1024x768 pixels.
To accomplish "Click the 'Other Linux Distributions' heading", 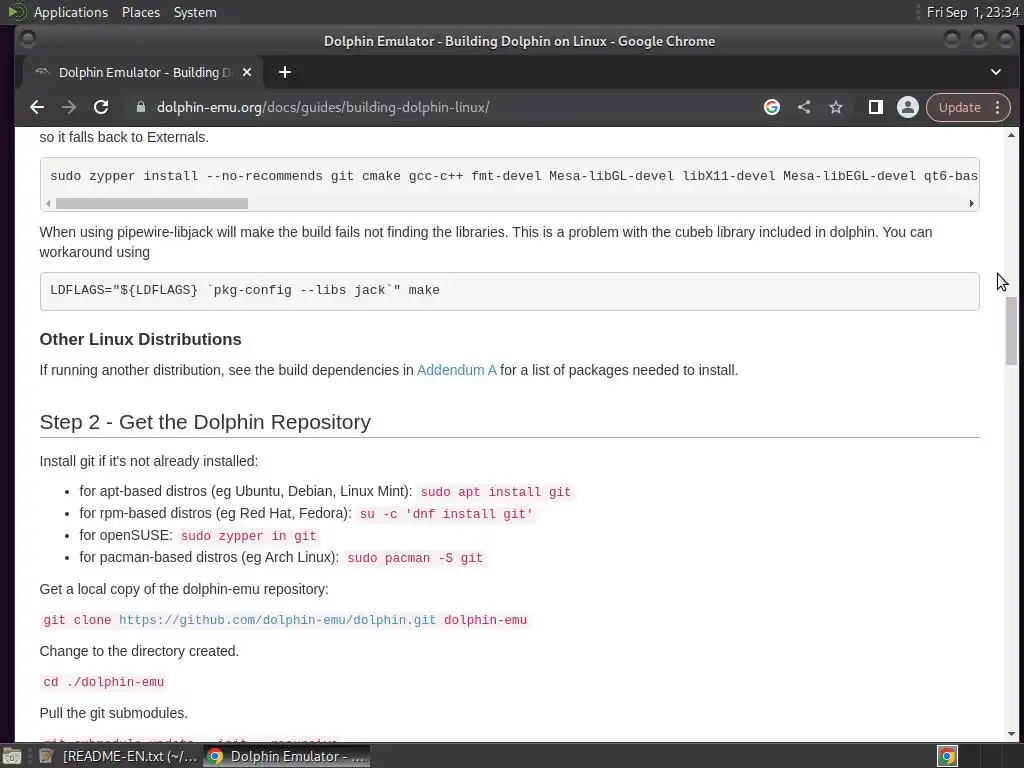I will tap(140, 339).
